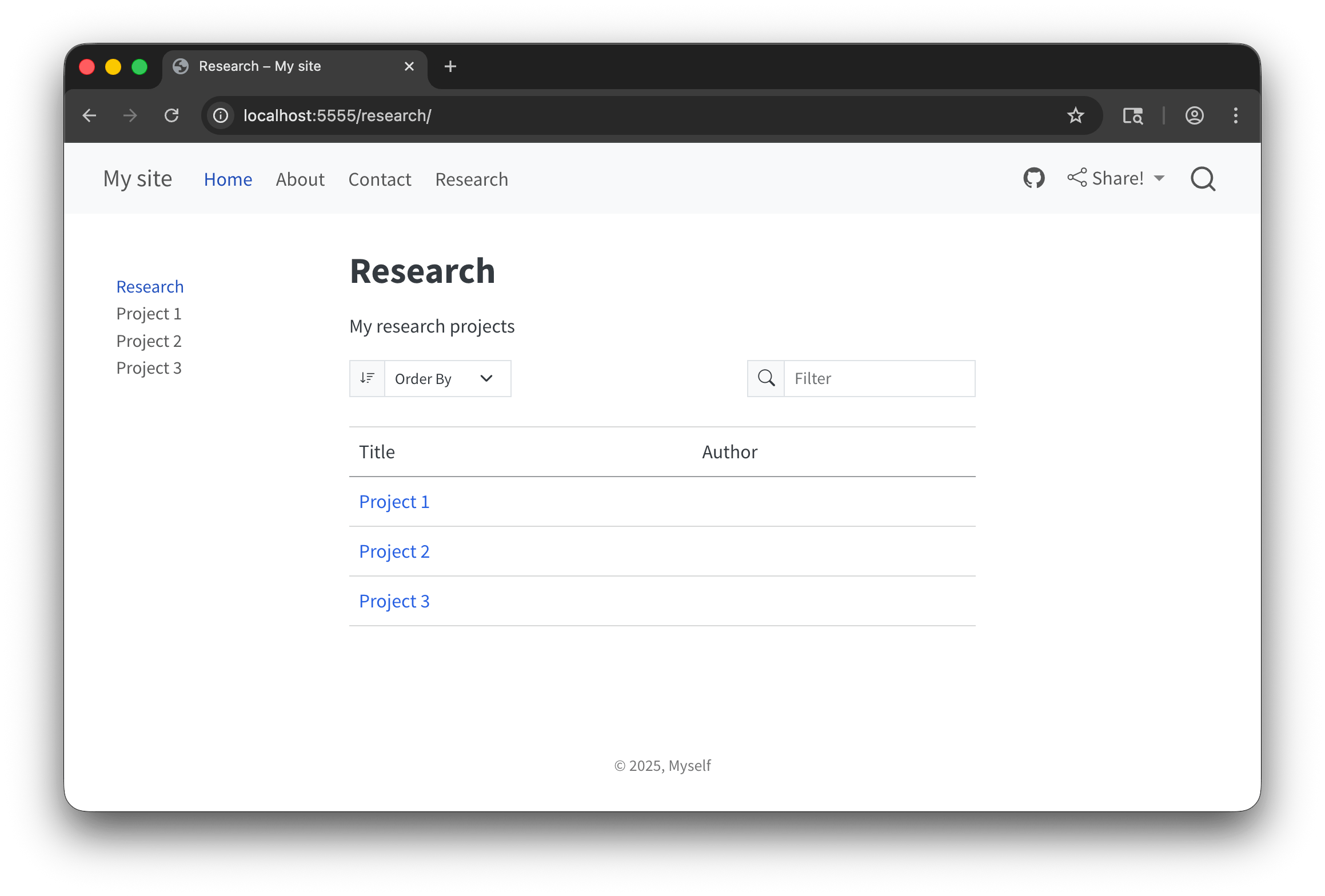1325x896 pixels.
Task: Open the GitHub icon link
Action: [x=1033, y=178]
